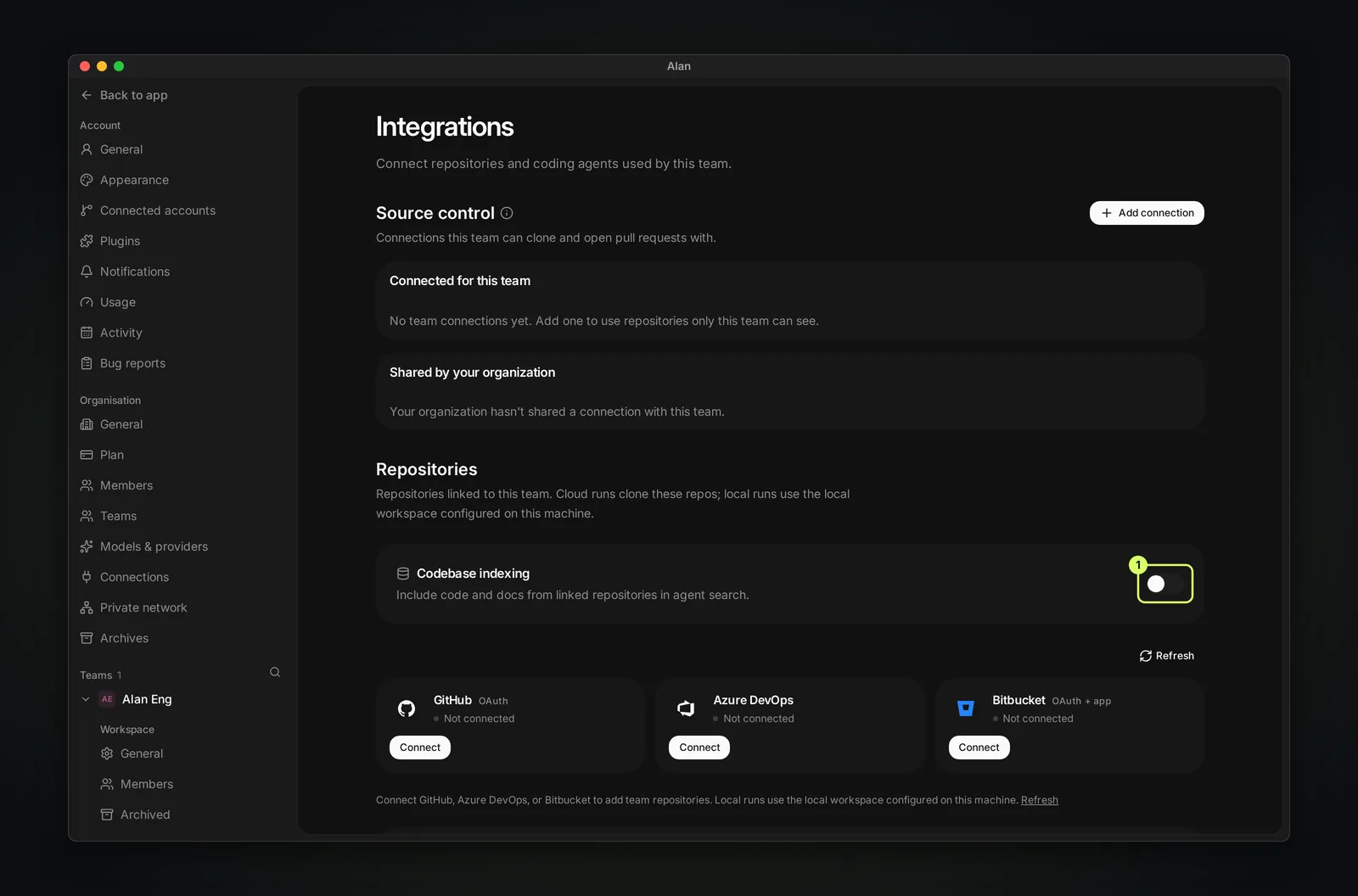1358x896 pixels.
Task: Open the organisation Members page
Action: coord(126,485)
